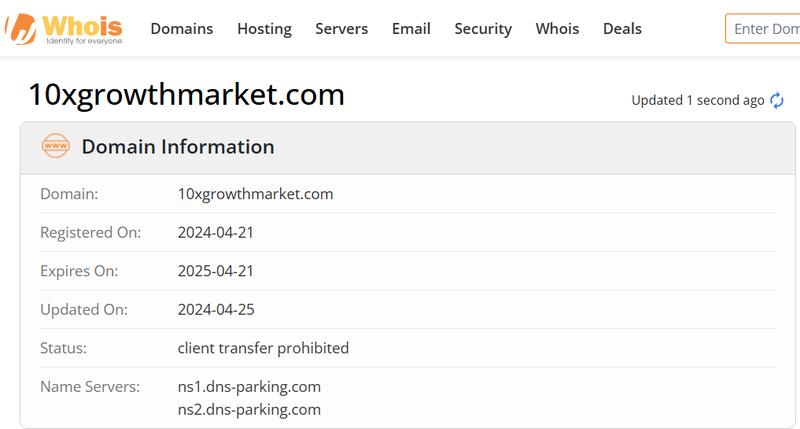This screenshot has width=800, height=429.
Task: Click the Status: label
Action: 63,348
